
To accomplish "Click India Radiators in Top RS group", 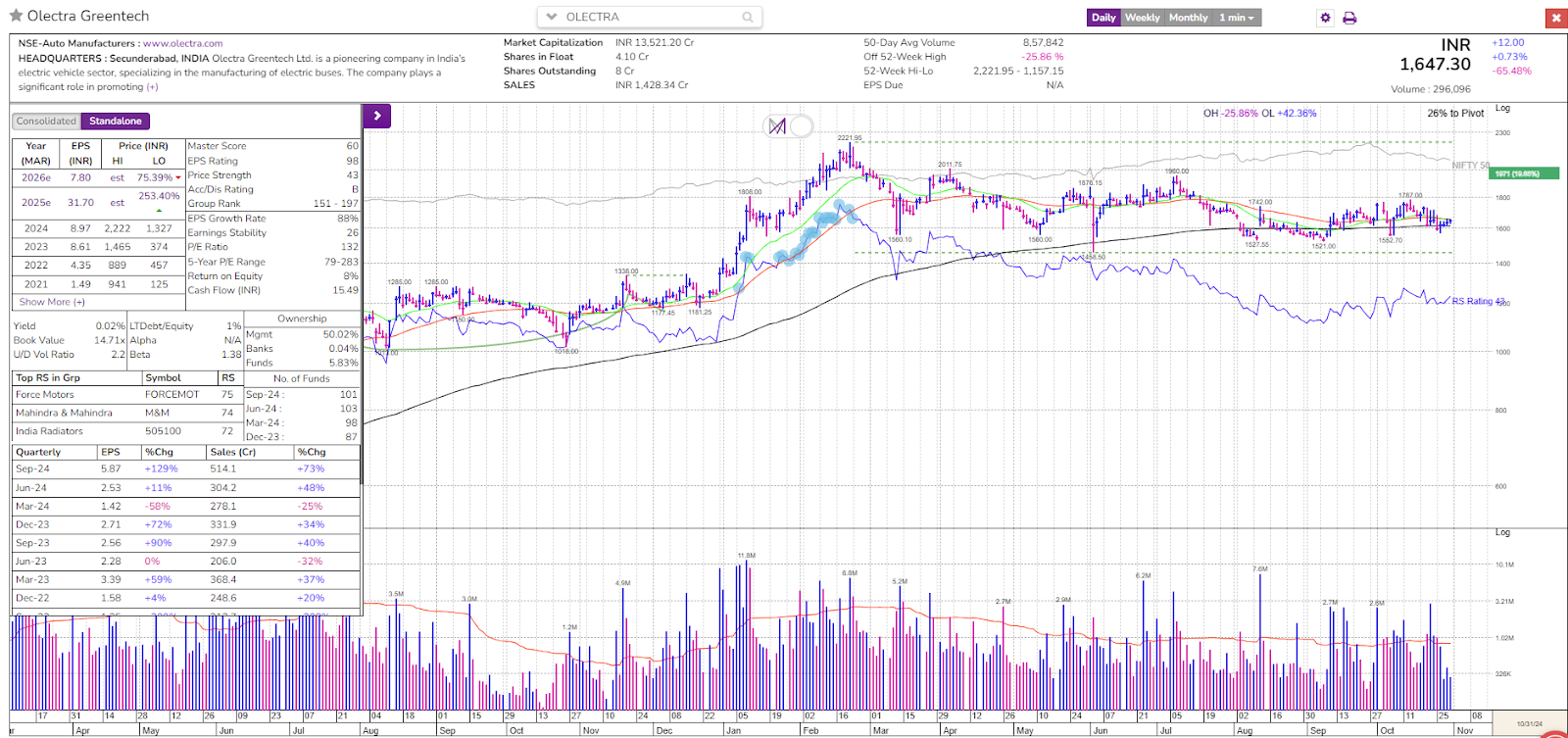I will 49,431.
